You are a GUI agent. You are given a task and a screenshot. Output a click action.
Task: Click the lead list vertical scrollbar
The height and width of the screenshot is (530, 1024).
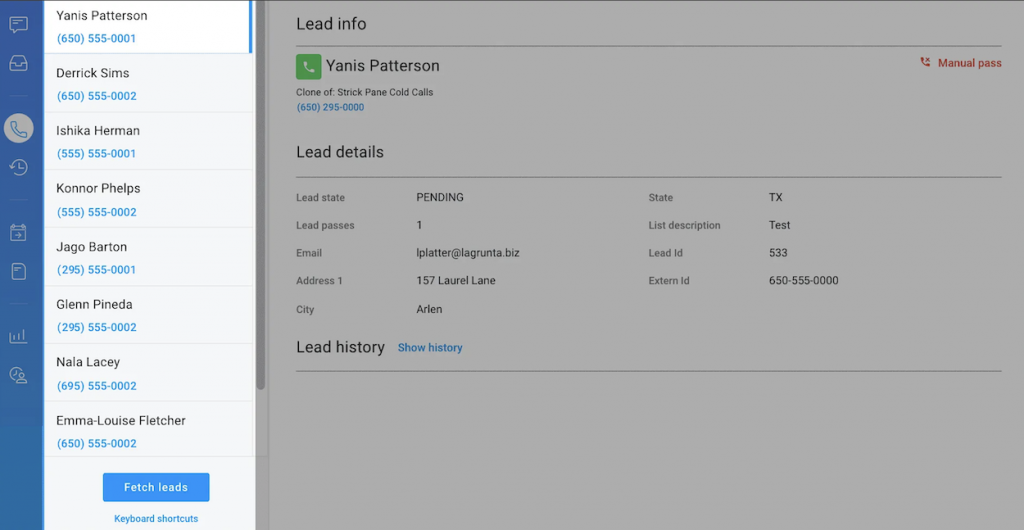click(x=261, y=200)
